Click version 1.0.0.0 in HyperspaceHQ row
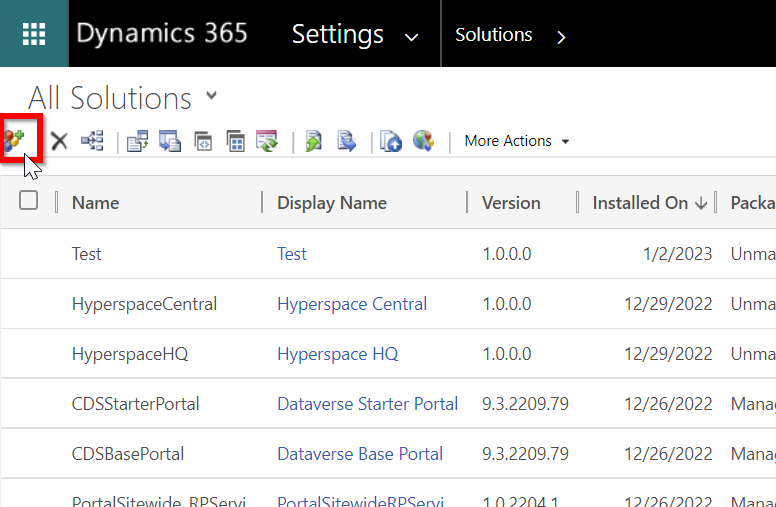 (507, 354)
